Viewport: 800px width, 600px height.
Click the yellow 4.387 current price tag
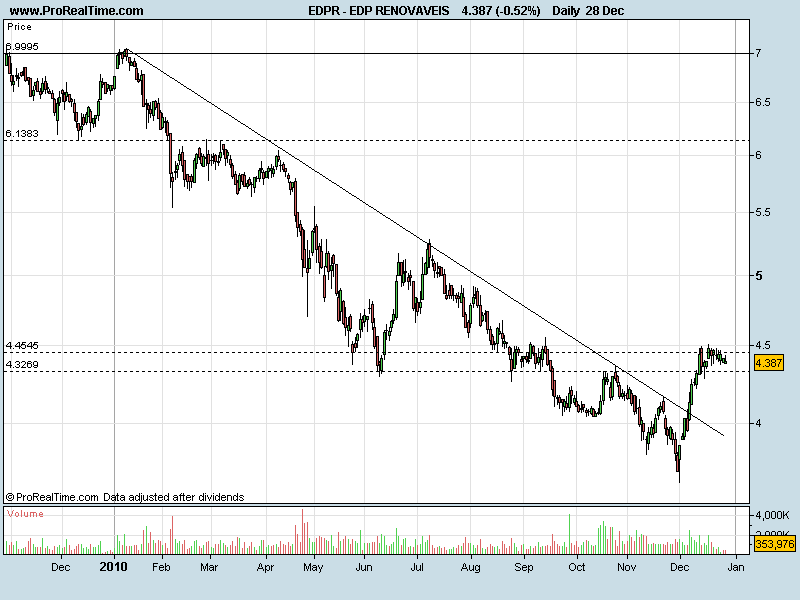pos(768,363)
